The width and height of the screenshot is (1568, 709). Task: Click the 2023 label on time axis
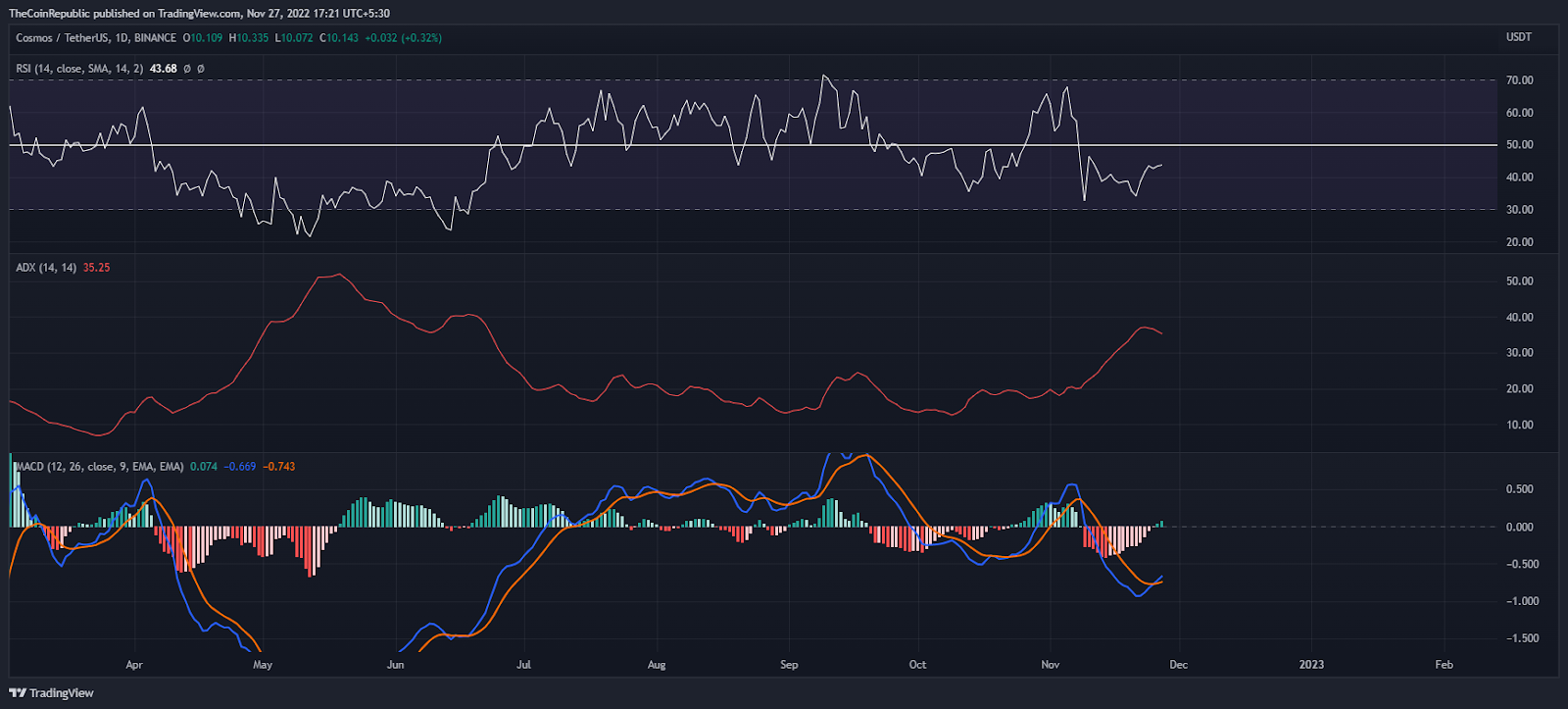tap(1311, 665)
